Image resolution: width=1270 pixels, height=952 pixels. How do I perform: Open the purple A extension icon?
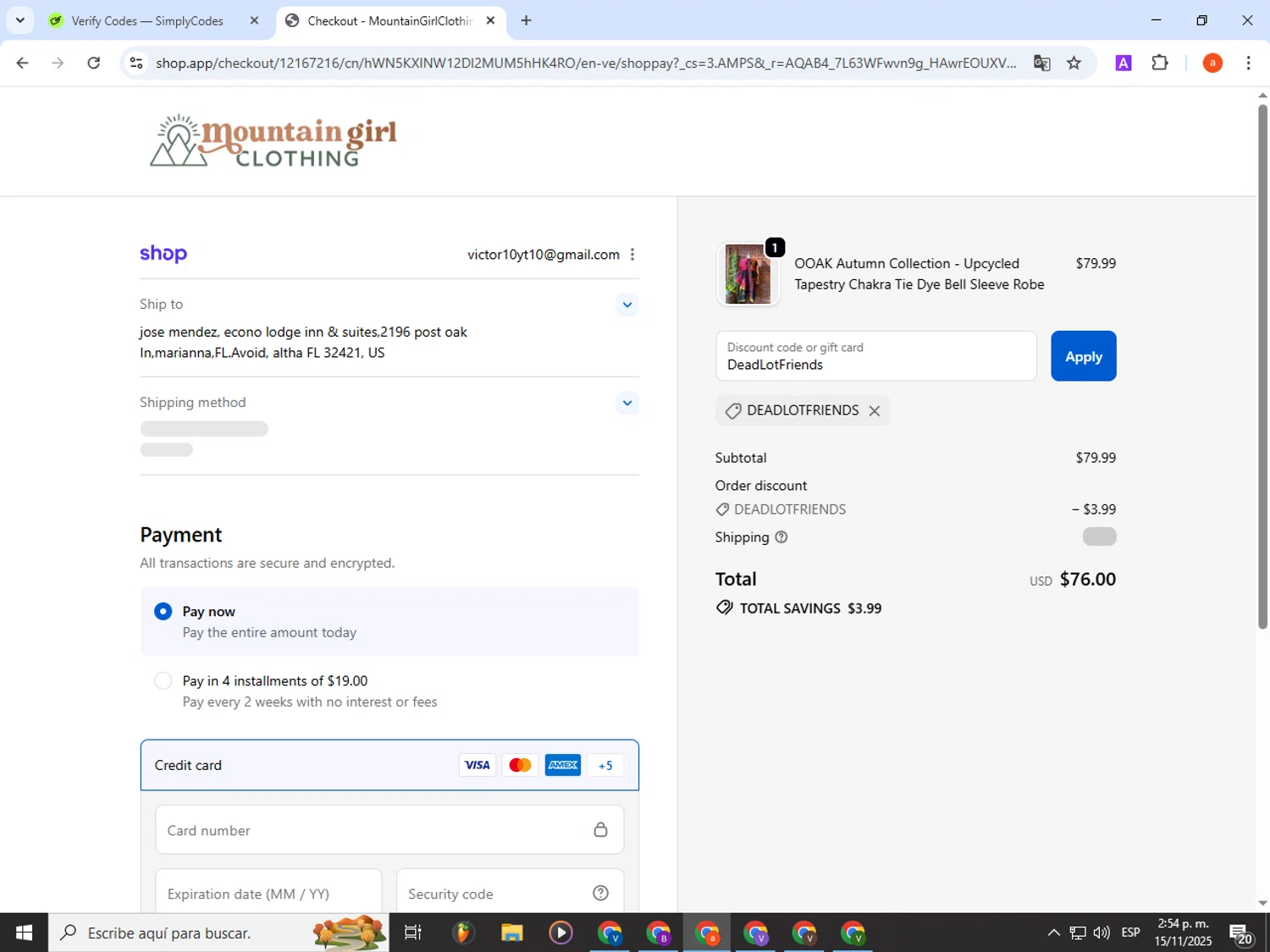1124,63
